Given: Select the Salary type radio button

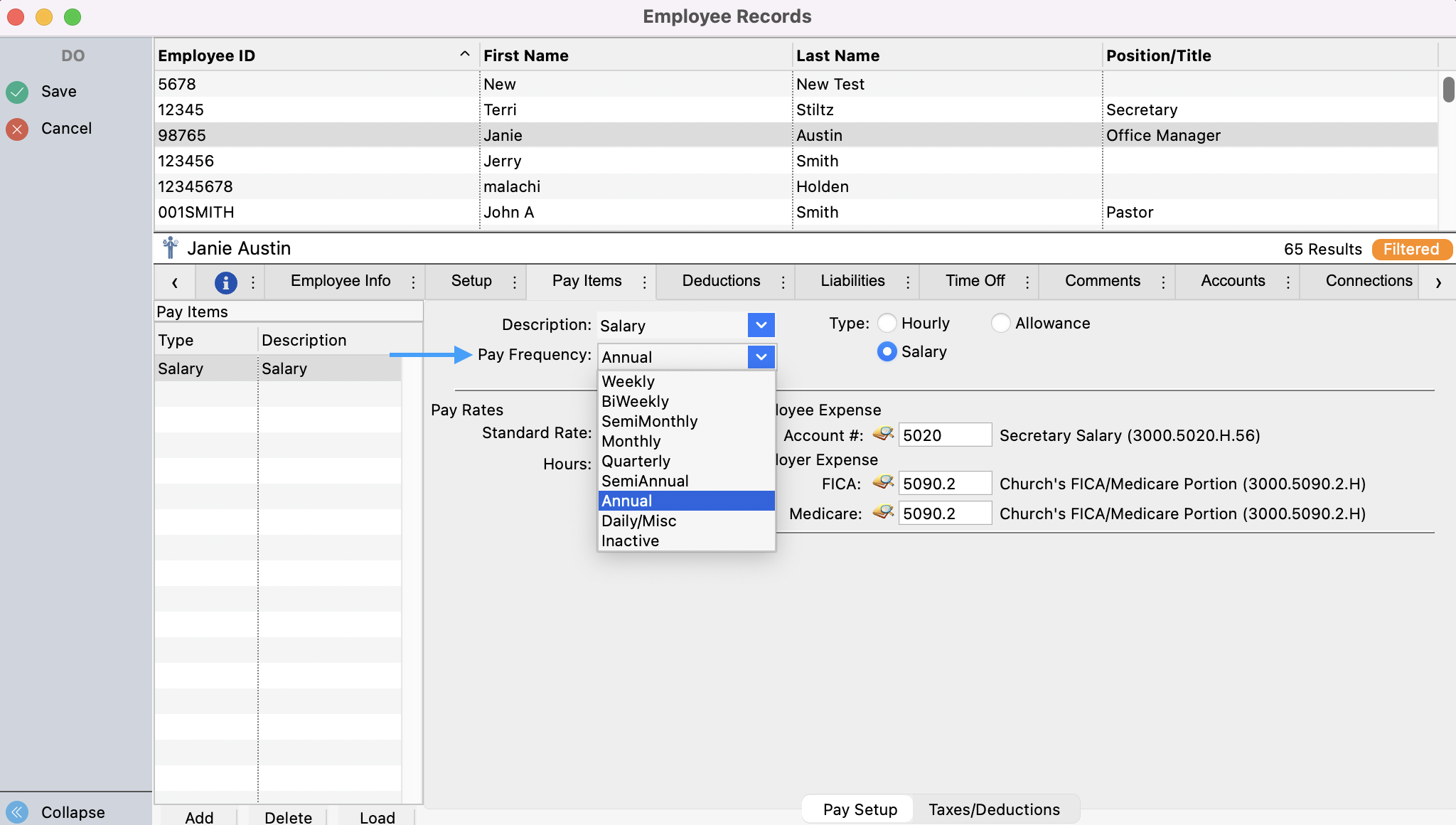Looking at the screenshot, I should (x=887, y=352).
